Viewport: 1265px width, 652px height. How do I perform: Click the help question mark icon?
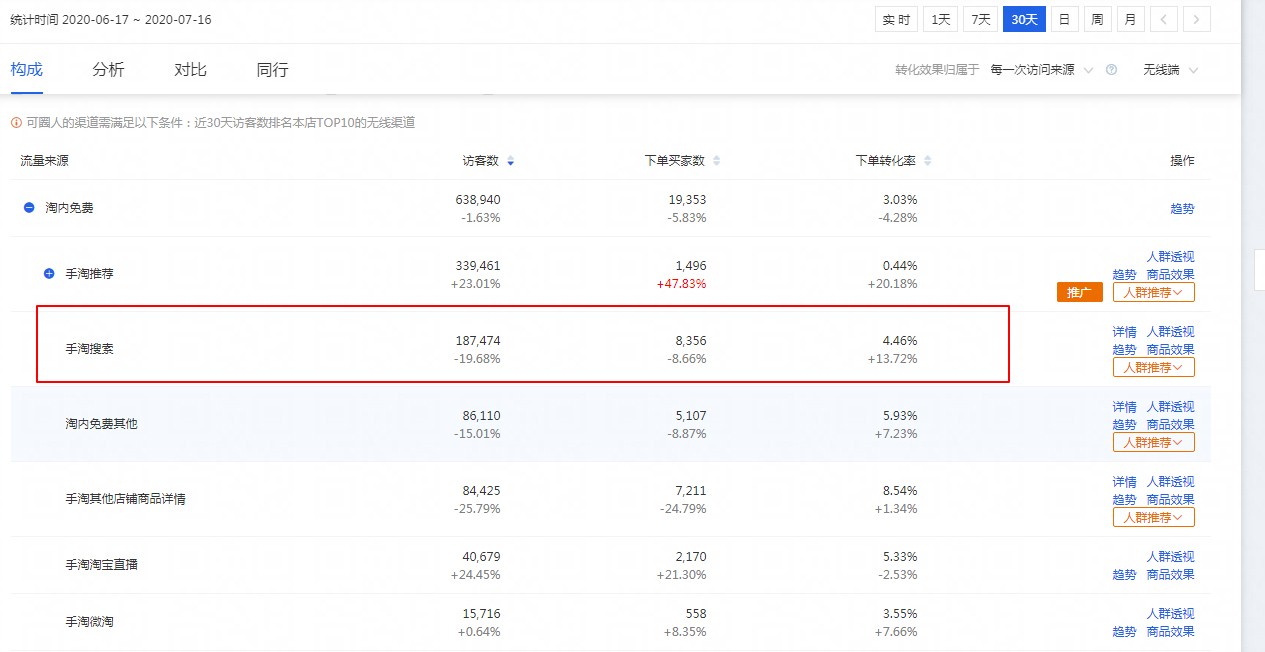(1111, 70)
